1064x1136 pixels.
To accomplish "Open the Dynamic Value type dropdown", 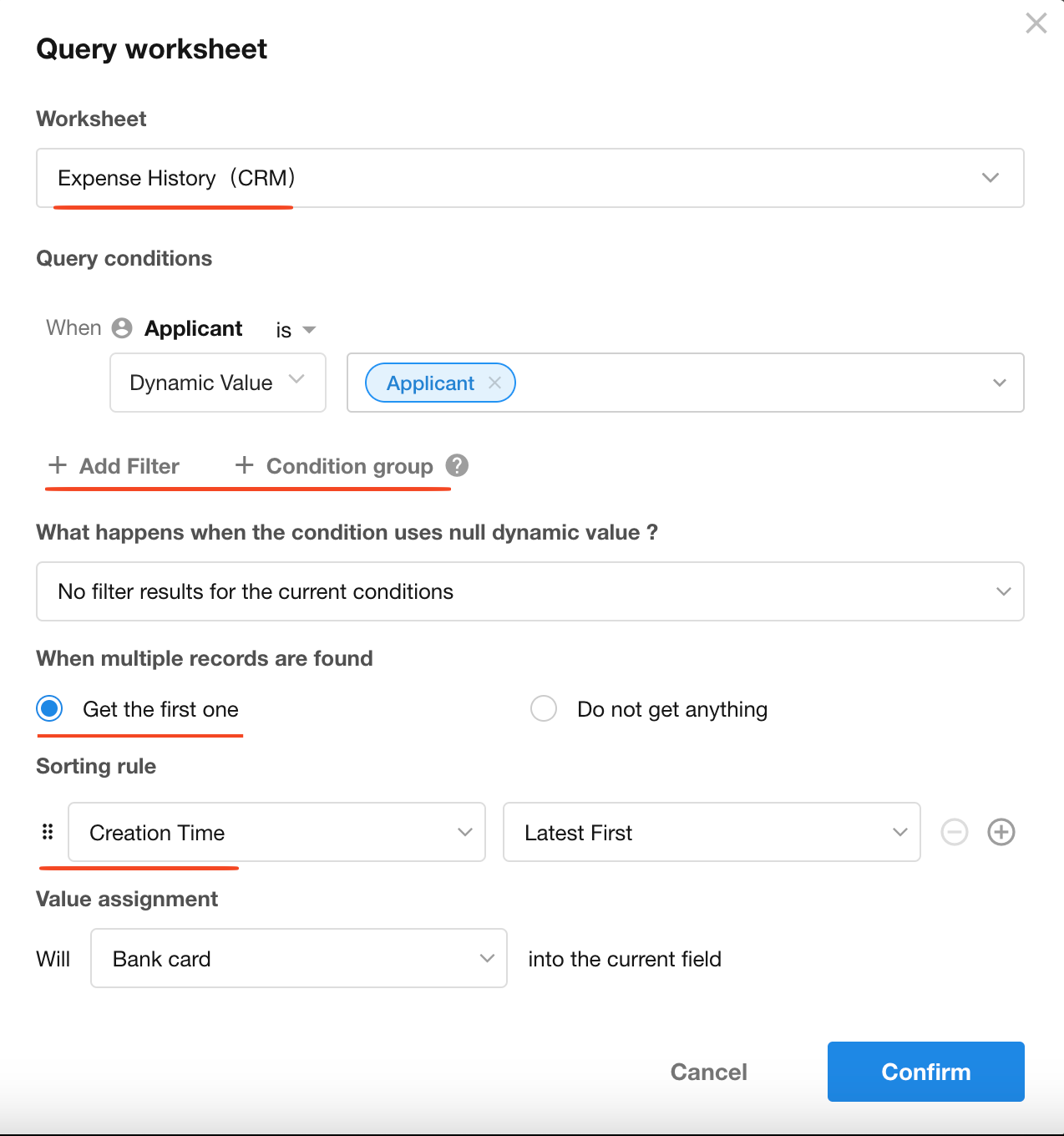I will [x=217, y=383].
